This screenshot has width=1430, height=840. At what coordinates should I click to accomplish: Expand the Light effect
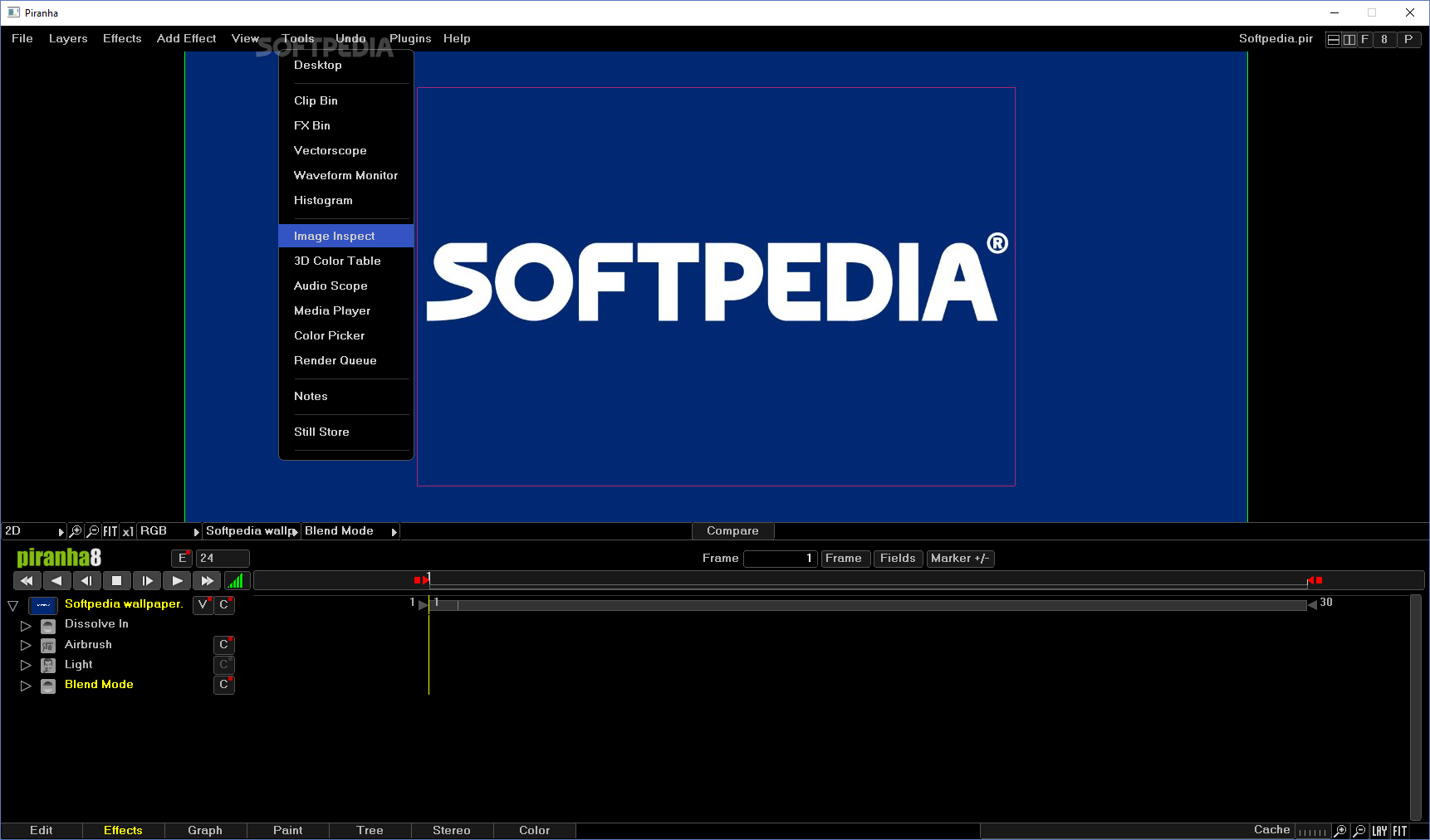(x=26, y=666)
